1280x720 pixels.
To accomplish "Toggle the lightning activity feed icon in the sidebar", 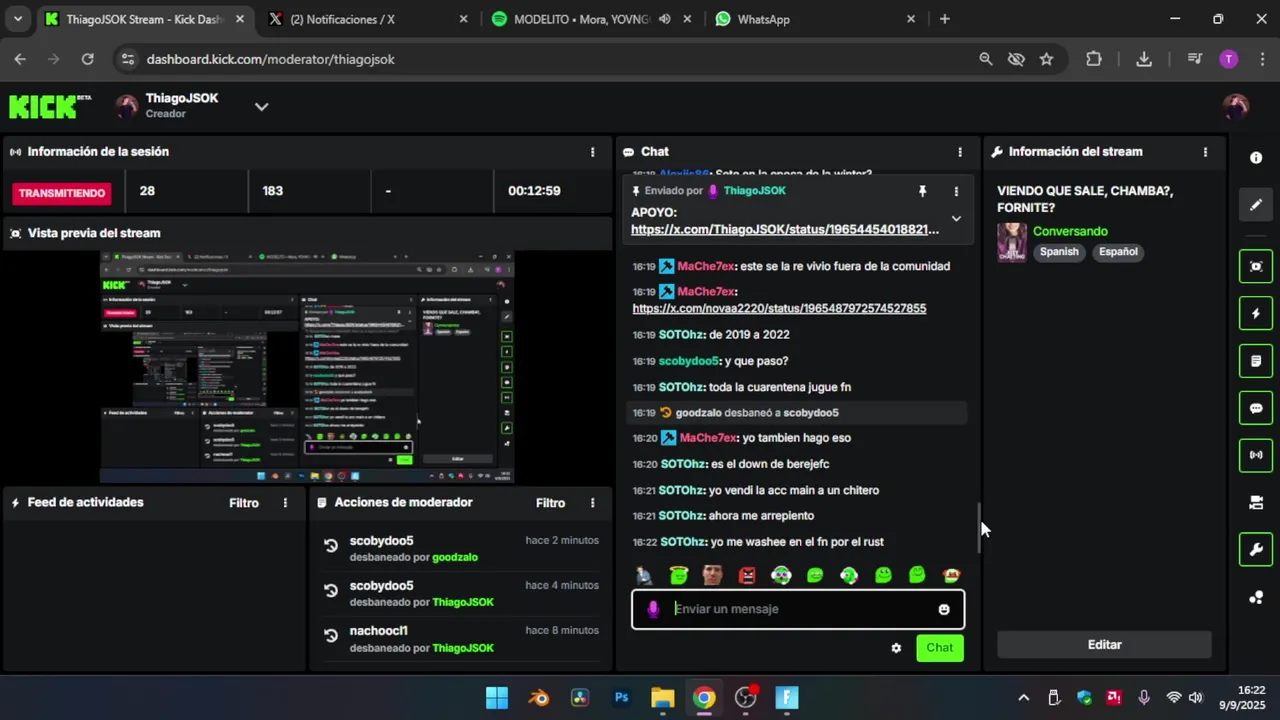I will 1256,314.
